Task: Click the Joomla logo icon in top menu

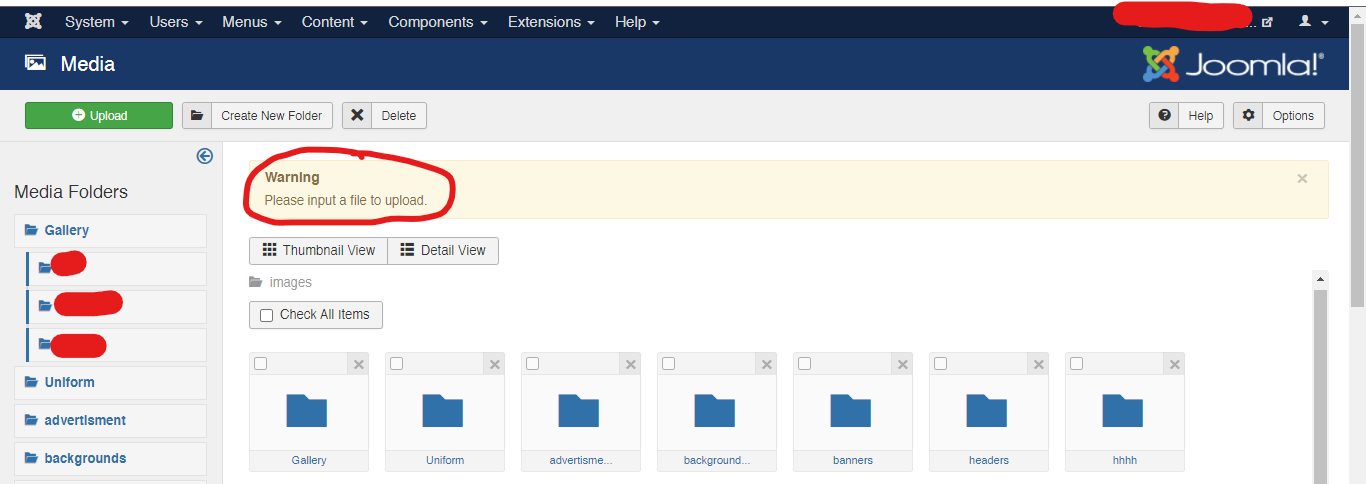Action: coord(33,21)
